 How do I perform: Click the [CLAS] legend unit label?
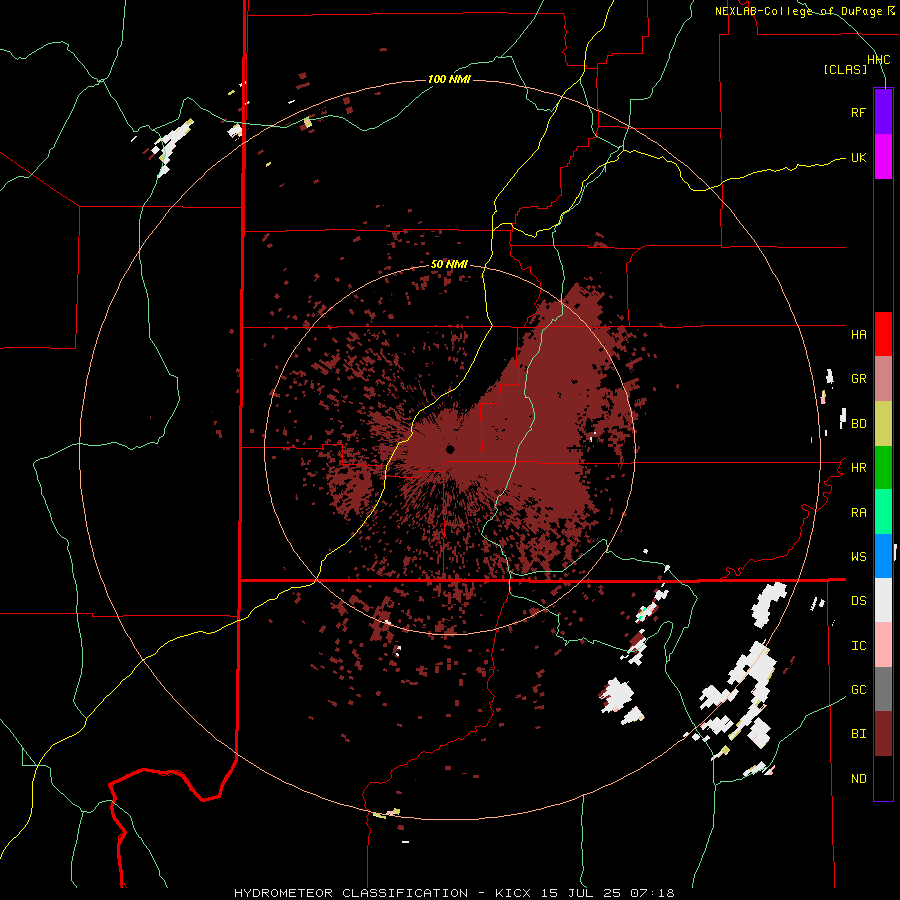(x=845, y=70)
